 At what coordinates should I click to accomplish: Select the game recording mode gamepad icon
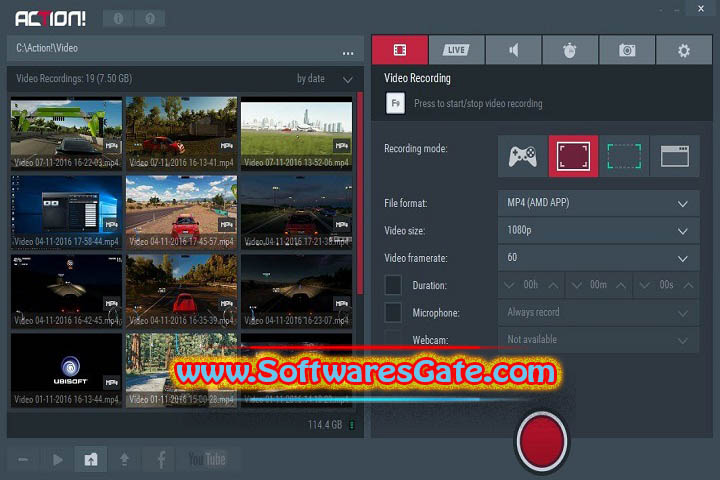(x=523, y=156)
